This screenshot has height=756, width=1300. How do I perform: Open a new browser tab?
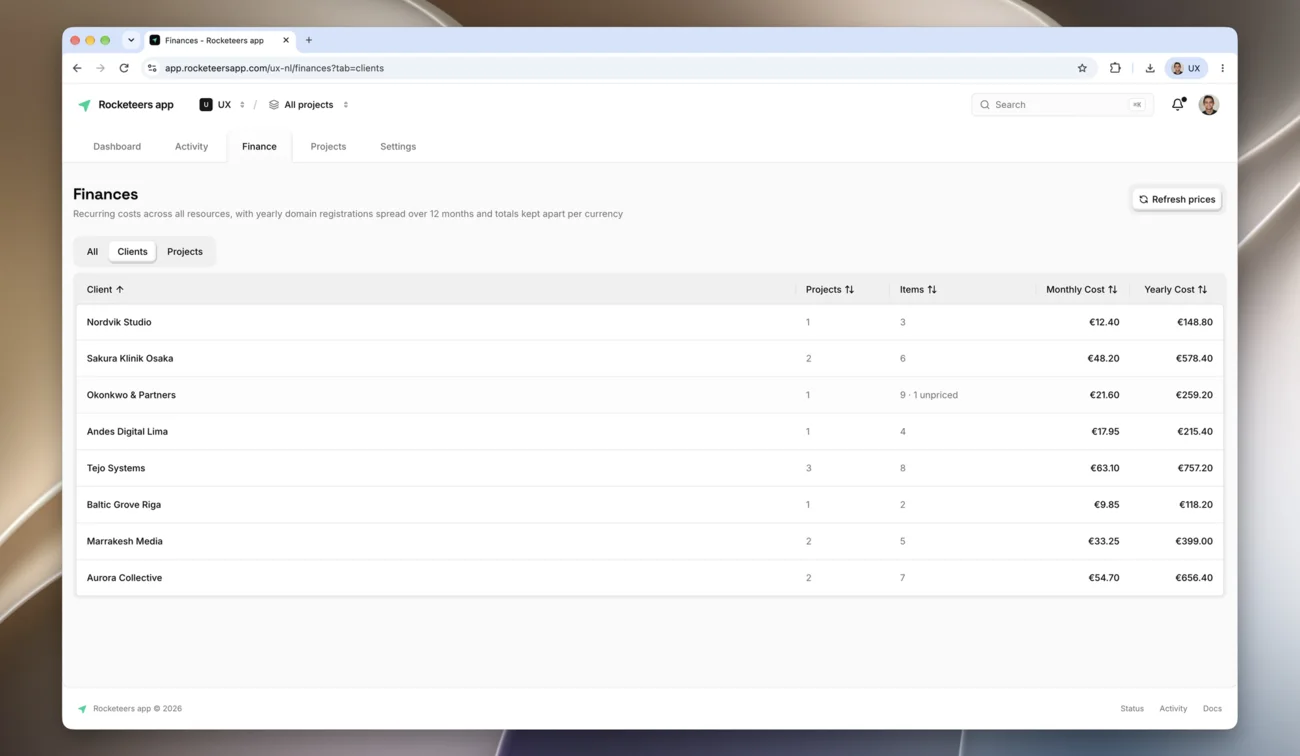309,40
